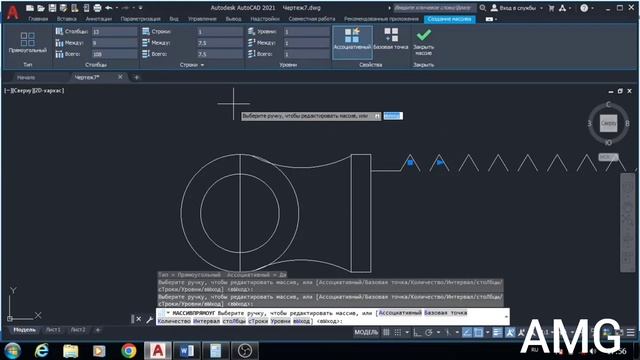Click the viewport label Сверху 2D-каркас

[34, 91]
